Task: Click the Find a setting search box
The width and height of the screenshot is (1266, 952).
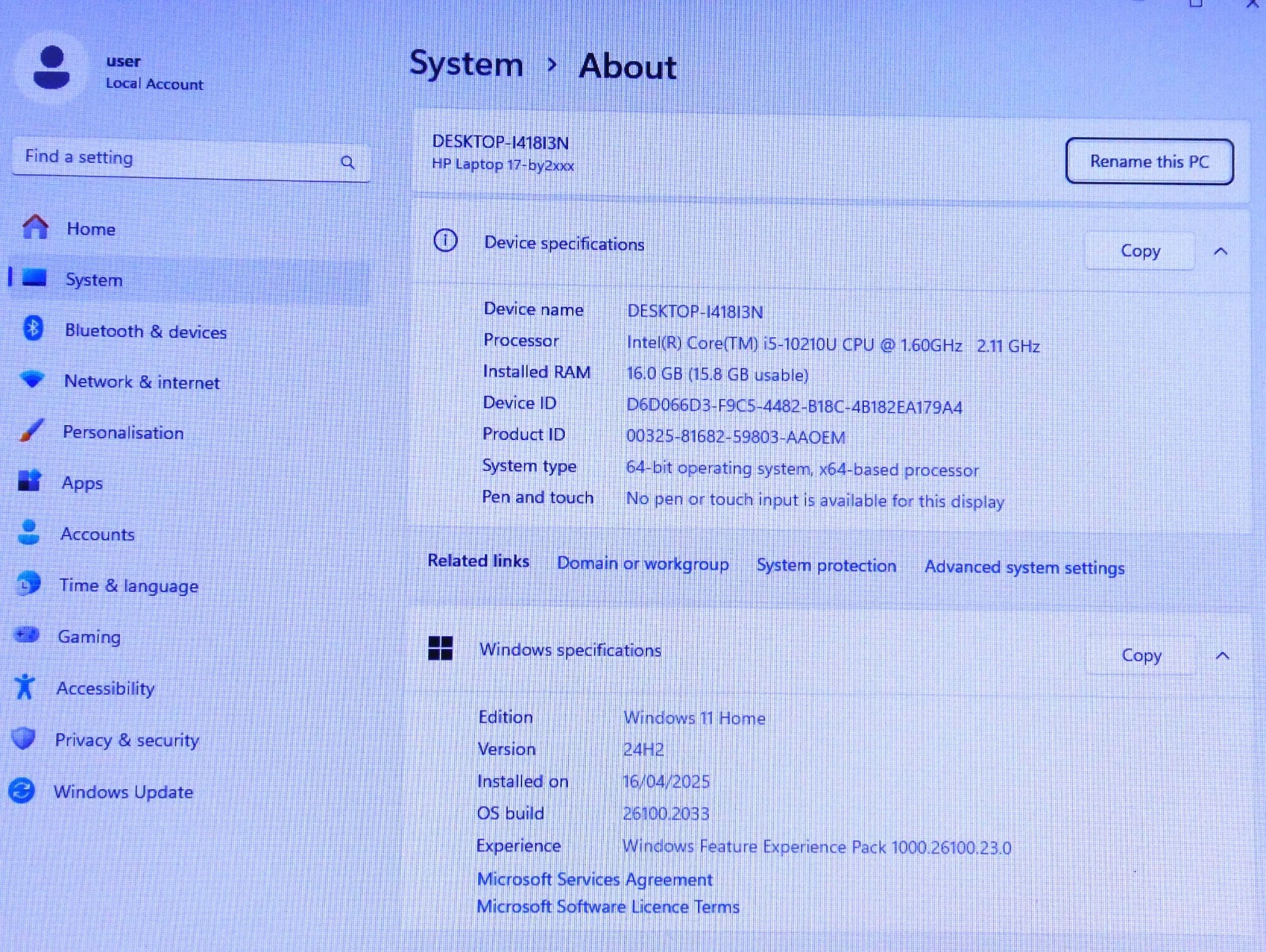Action: point(191,161)
